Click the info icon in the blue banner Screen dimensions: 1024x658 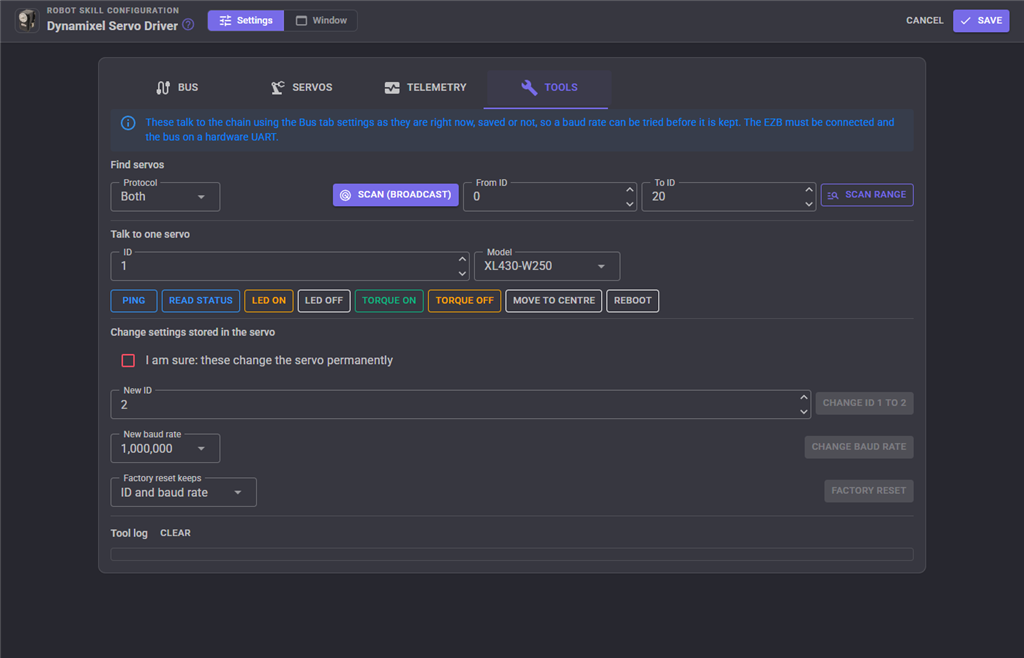[128, 123]
